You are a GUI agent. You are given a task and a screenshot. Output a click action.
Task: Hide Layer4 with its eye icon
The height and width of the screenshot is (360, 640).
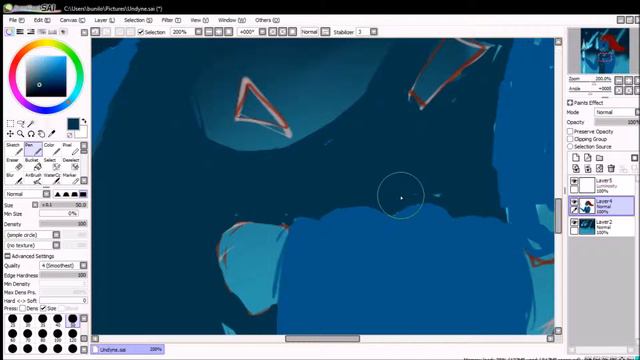(x=574, y=202)
